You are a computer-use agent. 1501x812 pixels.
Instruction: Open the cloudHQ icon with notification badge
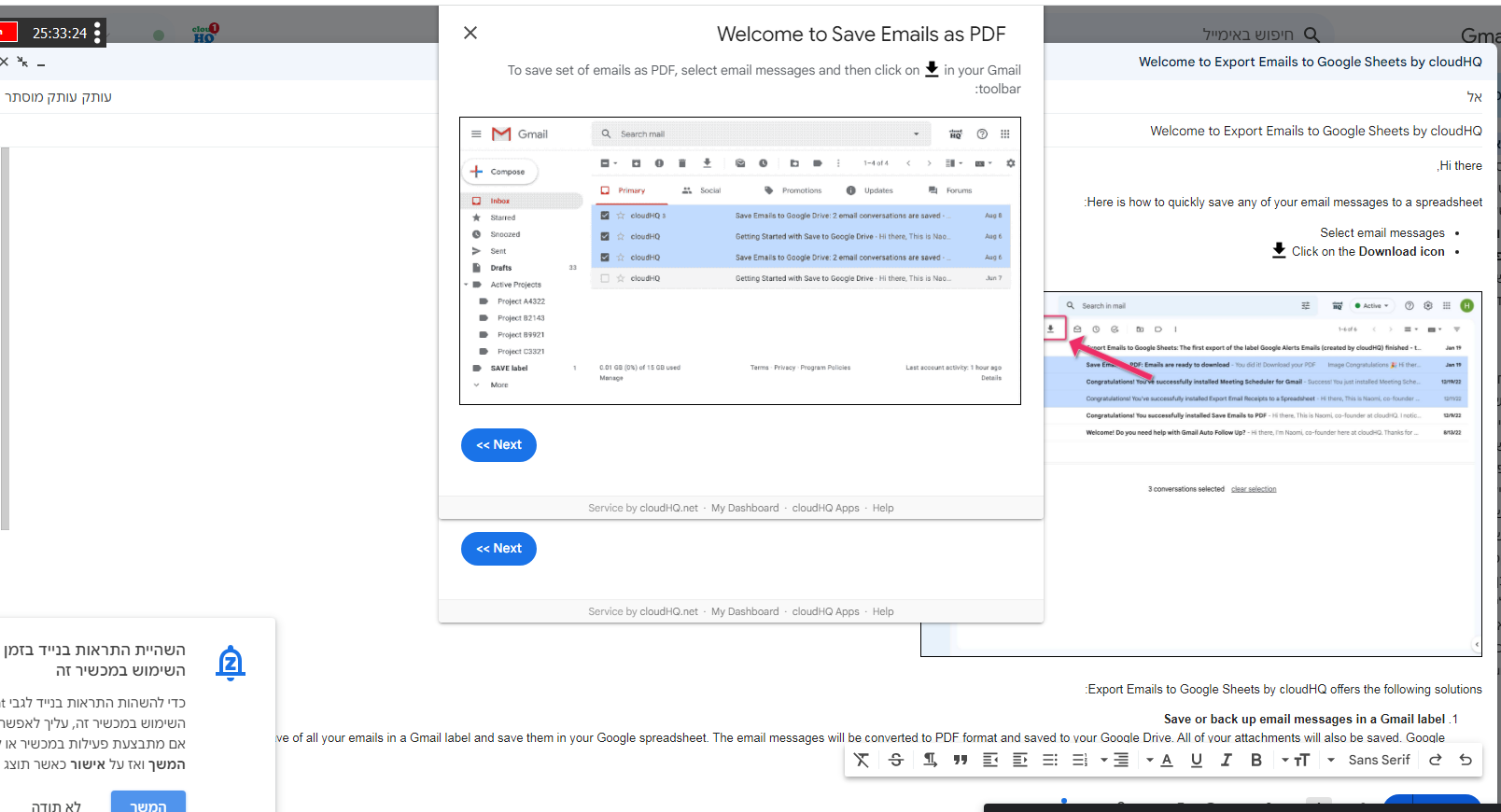click(205, 34)
